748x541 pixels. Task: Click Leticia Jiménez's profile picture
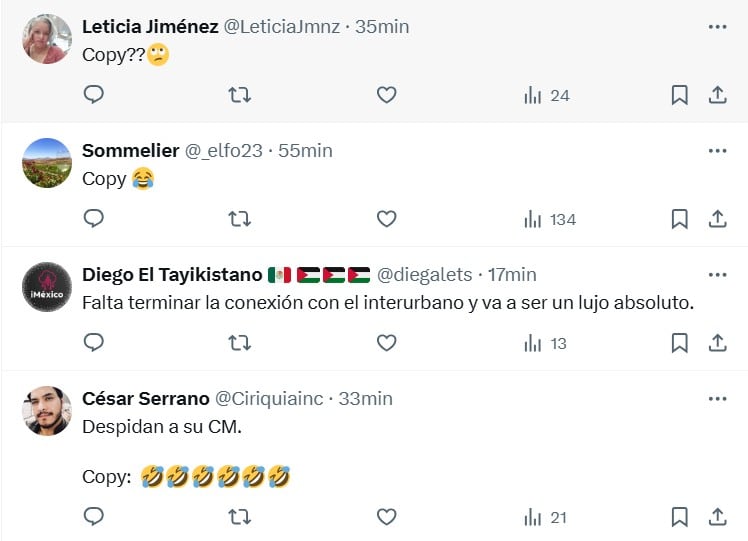47,40
